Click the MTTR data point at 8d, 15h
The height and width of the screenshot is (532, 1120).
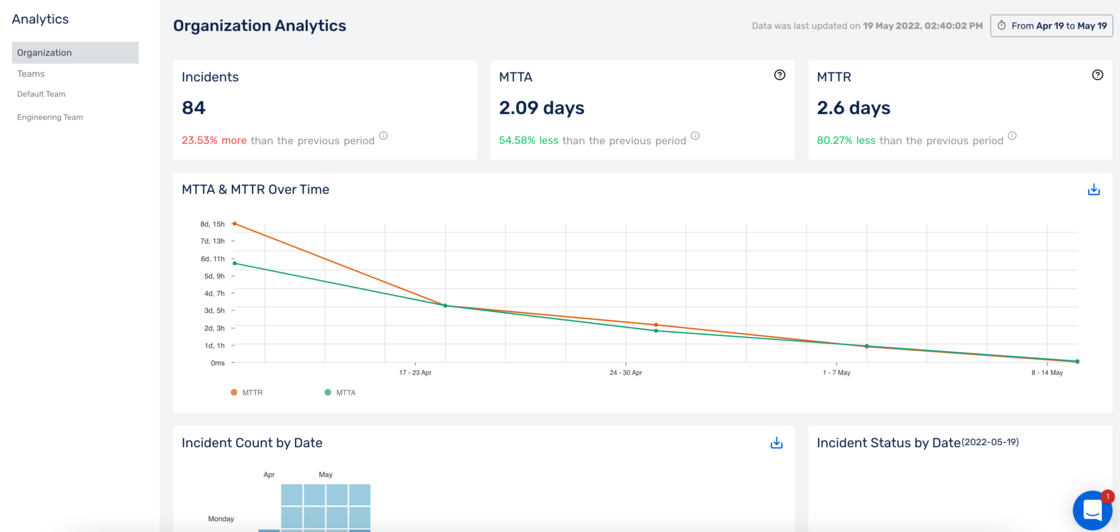coord(234,224)
